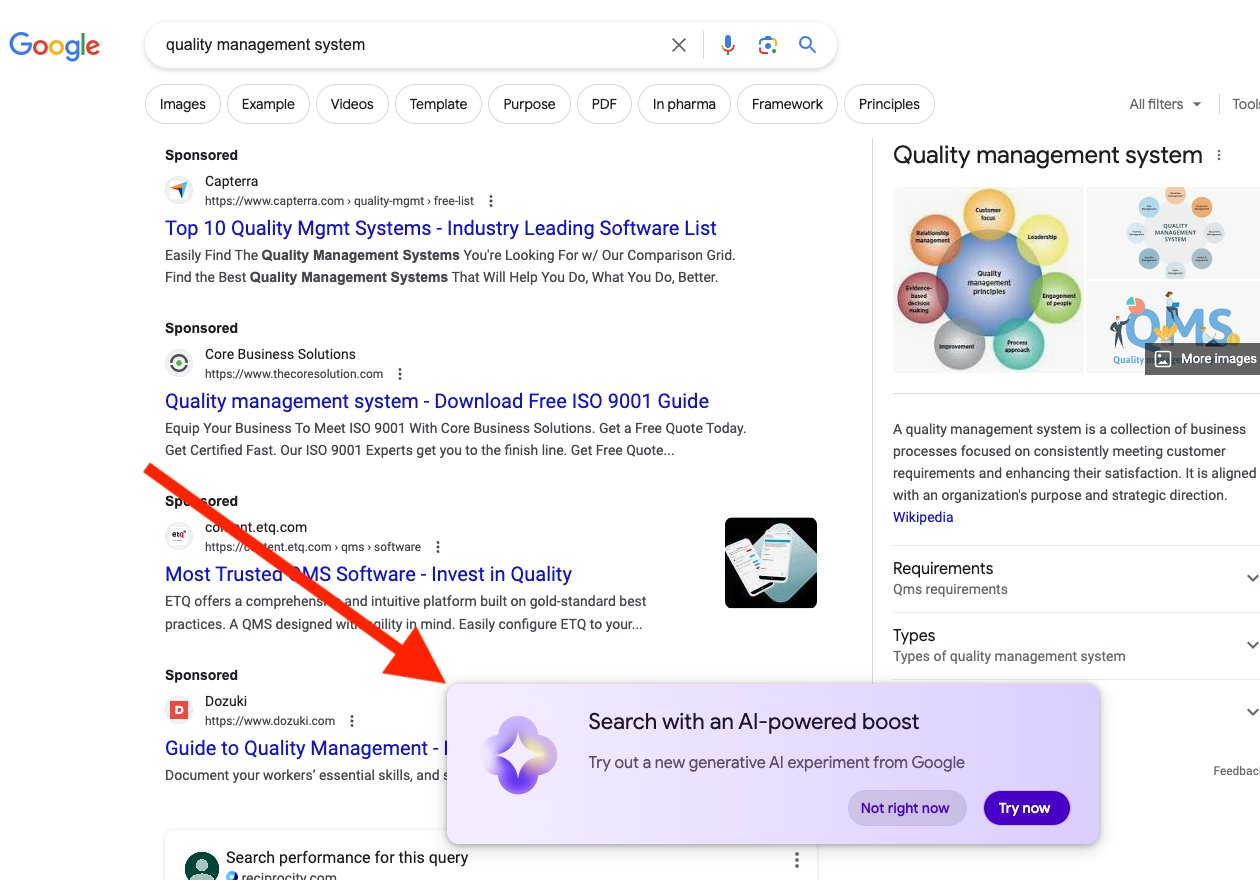1260x880 pixels.
Task: Click the Search performance for this query heading
Action: (x=347, y=857)
